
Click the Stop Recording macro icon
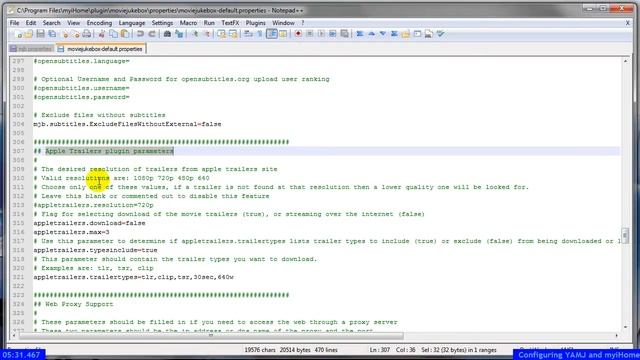point(310,34)
